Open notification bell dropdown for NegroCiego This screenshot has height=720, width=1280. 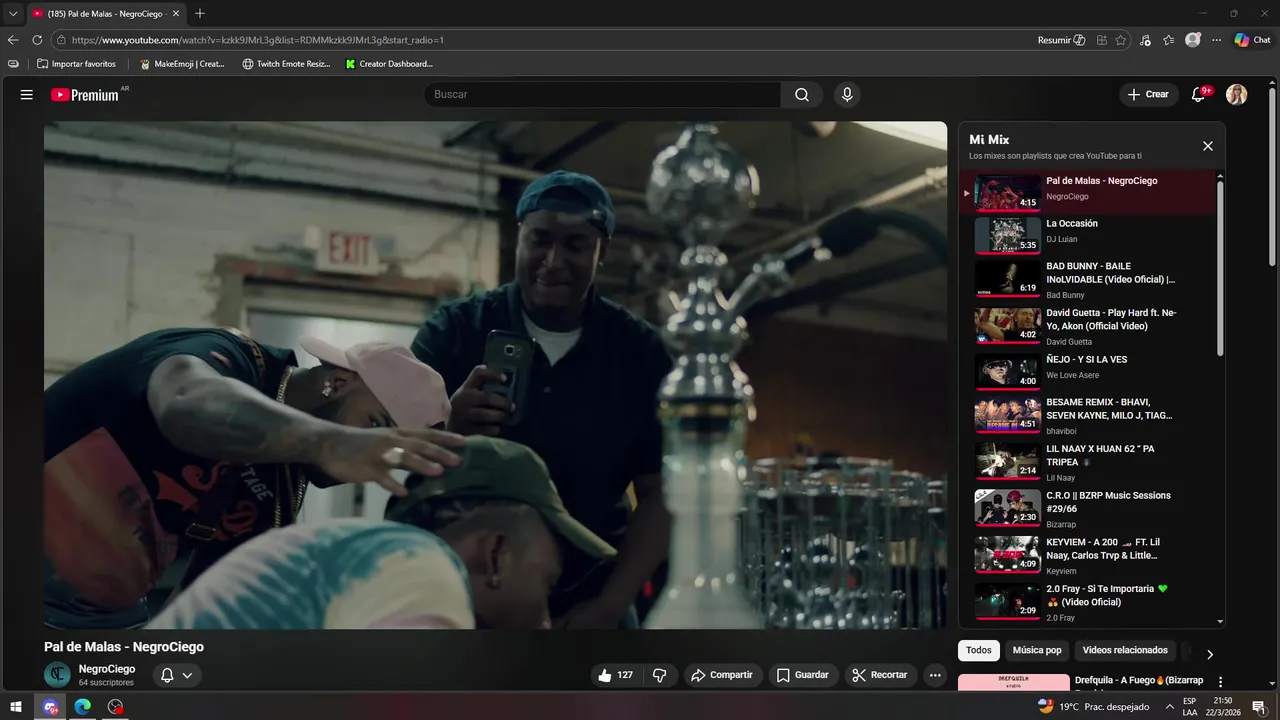tap(177, 675)
